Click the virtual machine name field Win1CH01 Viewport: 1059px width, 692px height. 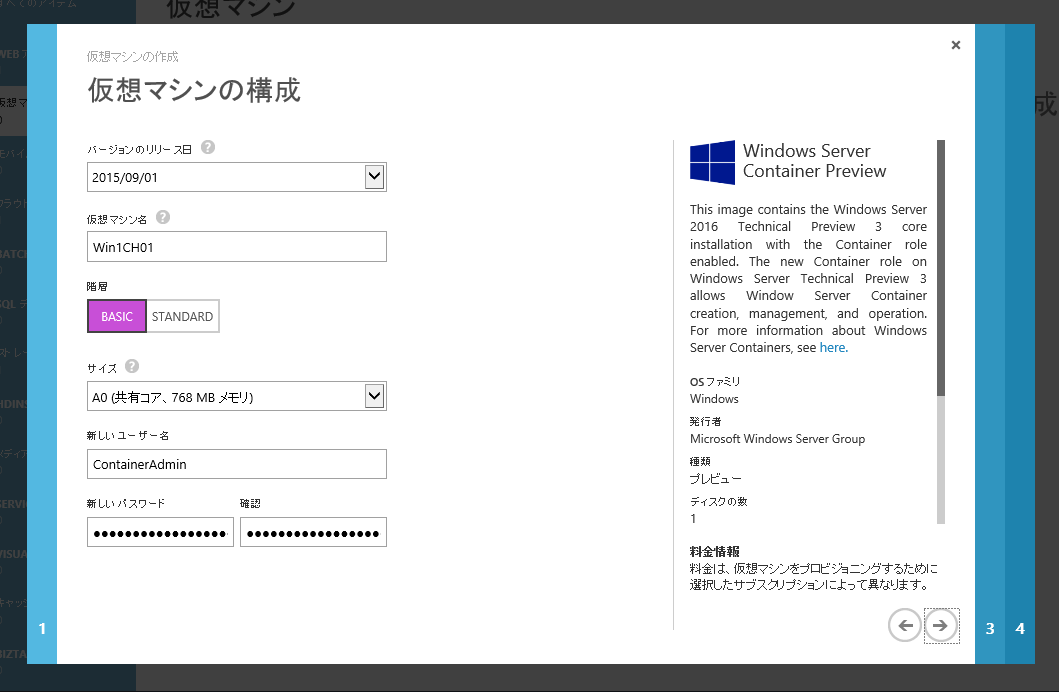[236, 247]
